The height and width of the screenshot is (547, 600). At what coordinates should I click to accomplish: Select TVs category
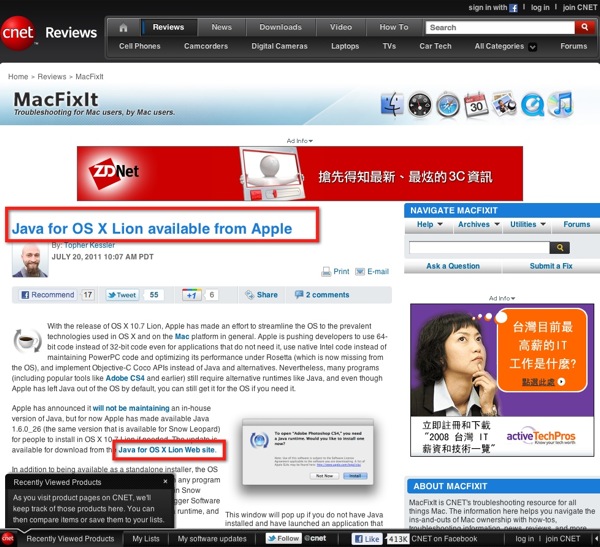click(389, 46)
